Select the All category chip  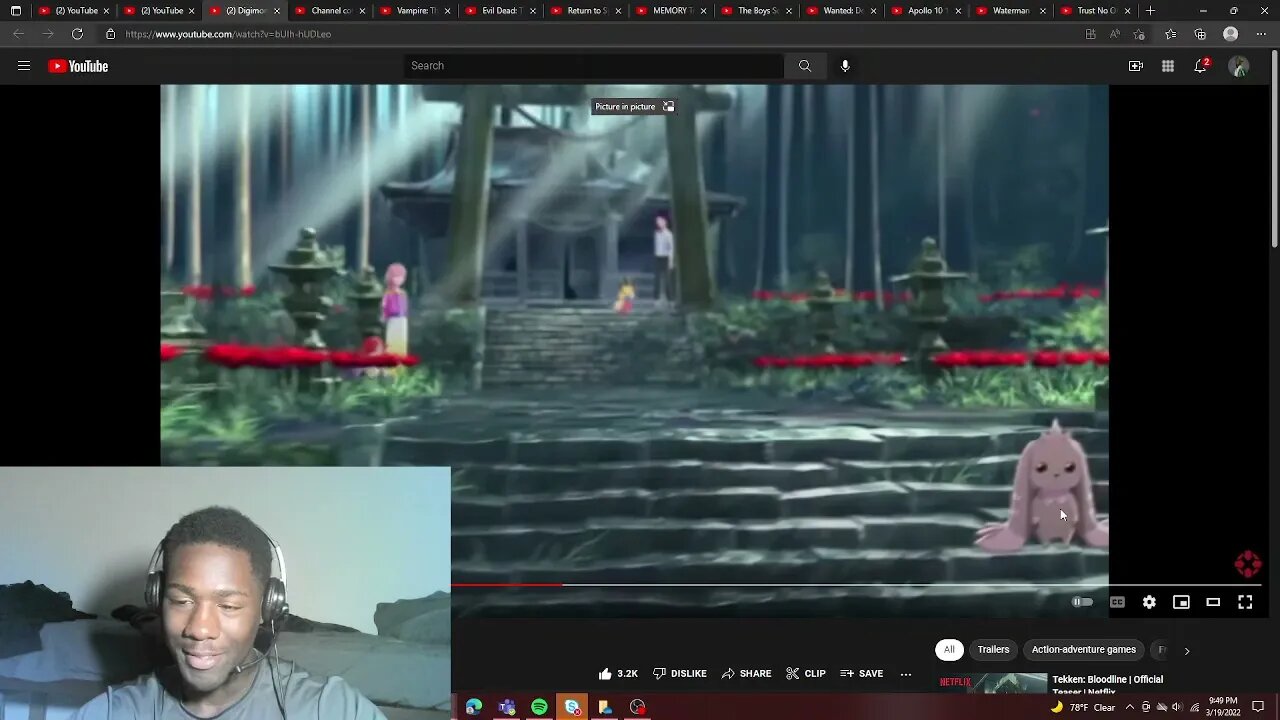(x=949, y=650)
